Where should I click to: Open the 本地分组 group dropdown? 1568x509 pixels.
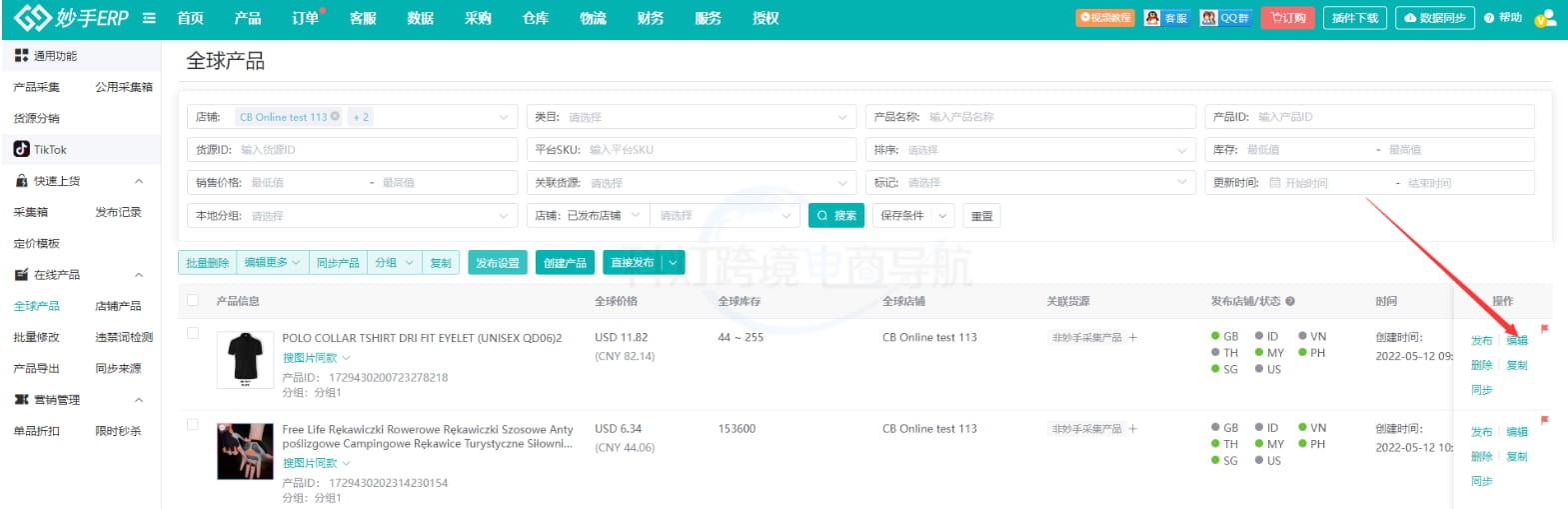352,216
